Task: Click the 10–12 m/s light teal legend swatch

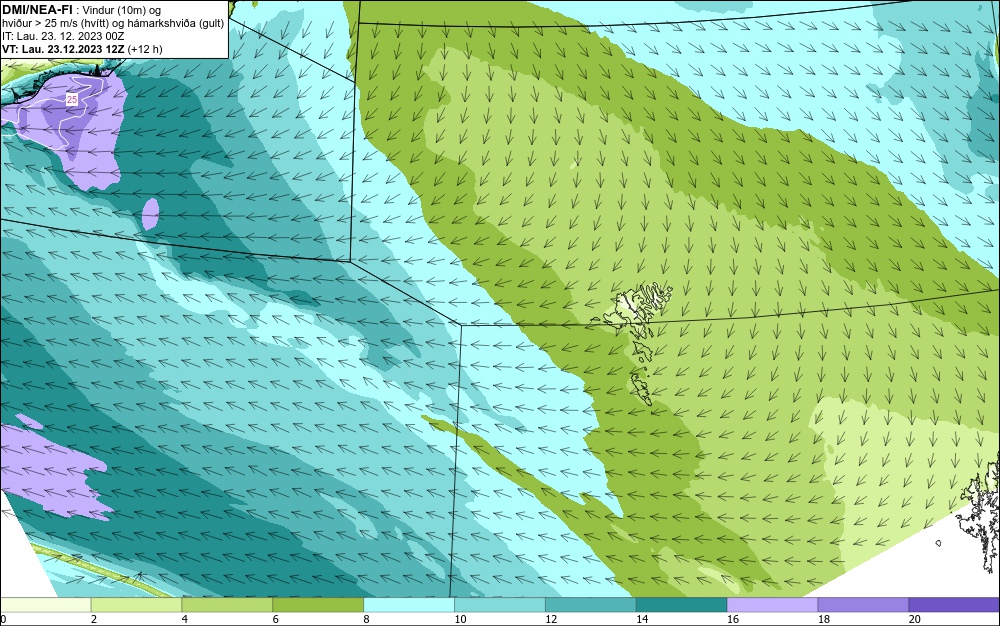Action: click(500, 605)
